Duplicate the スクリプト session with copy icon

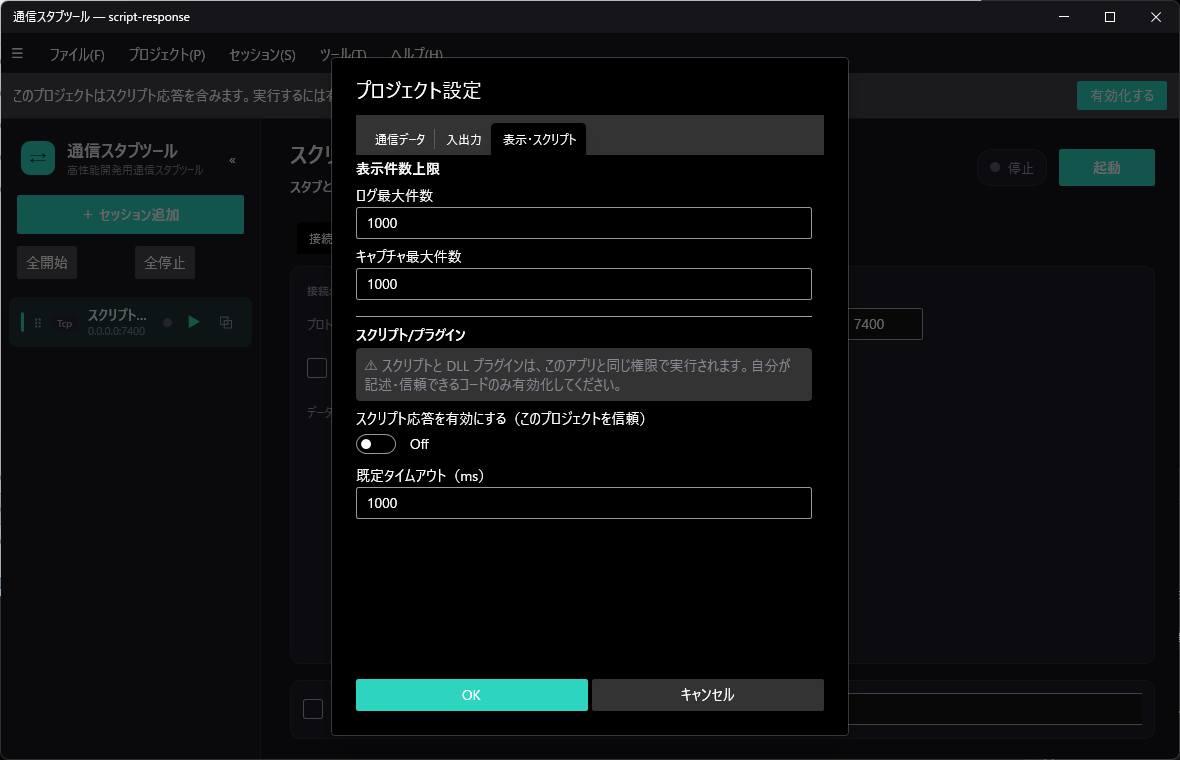tap(226, 322)
